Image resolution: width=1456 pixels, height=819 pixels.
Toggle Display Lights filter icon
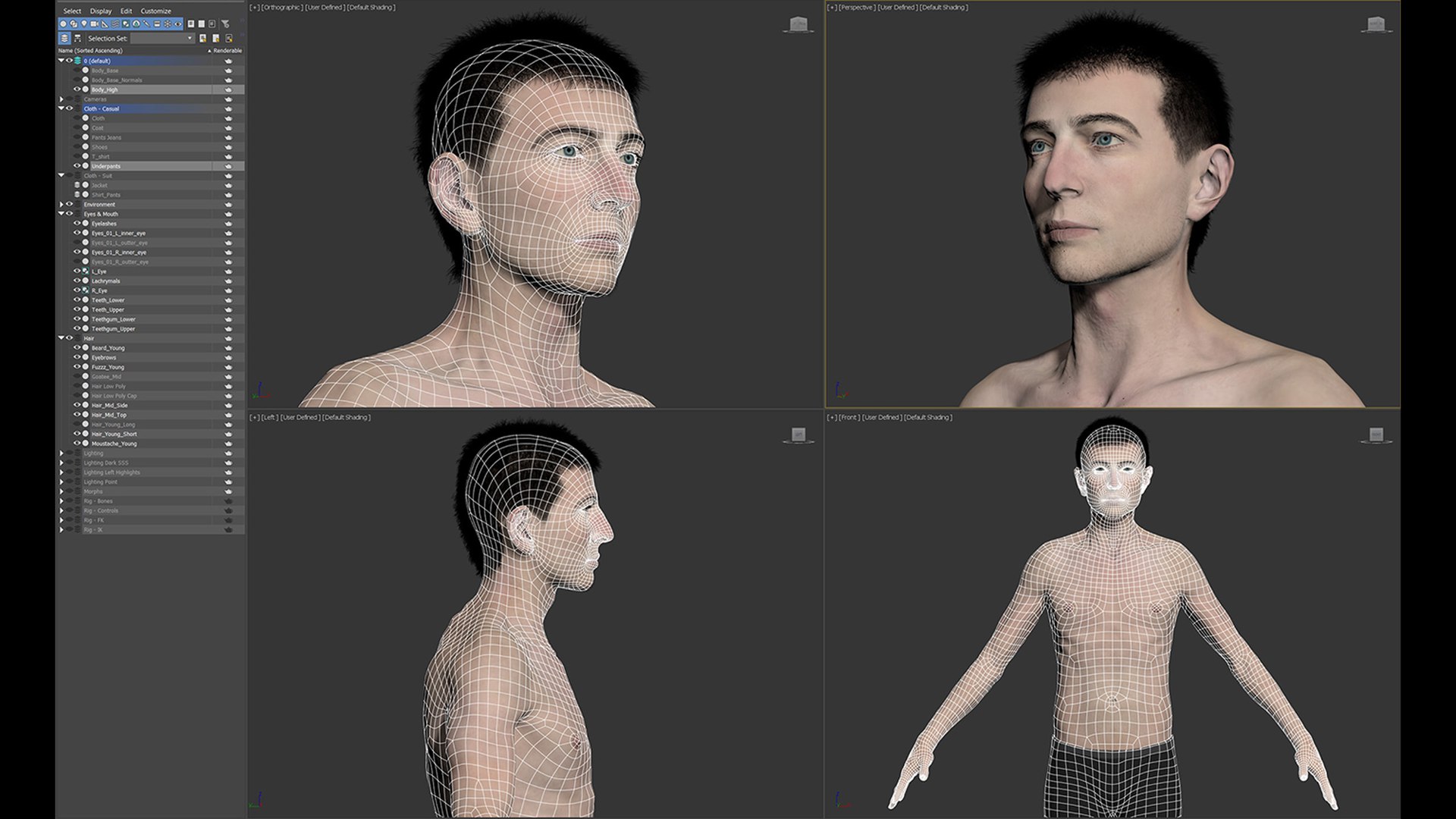[x=83, y=24]
